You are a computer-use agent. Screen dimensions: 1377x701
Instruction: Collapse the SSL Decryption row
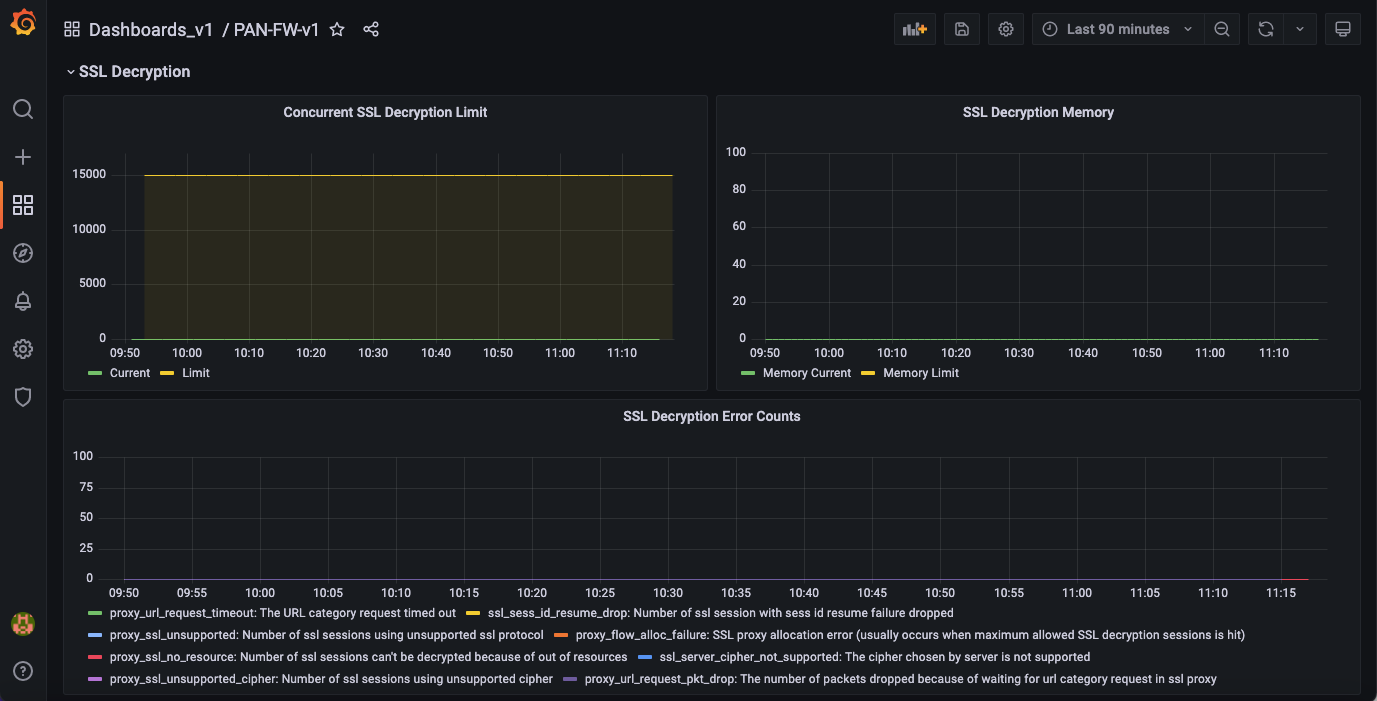tap(128, 71)
